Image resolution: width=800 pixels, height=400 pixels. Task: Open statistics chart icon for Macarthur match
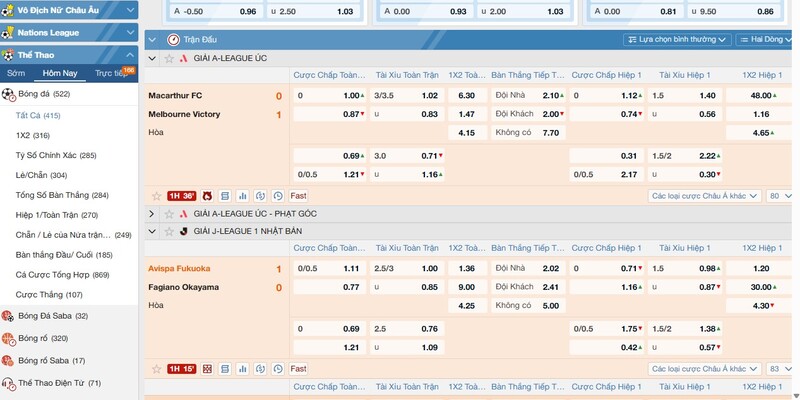pyautogui.click(x=242, y=196)
